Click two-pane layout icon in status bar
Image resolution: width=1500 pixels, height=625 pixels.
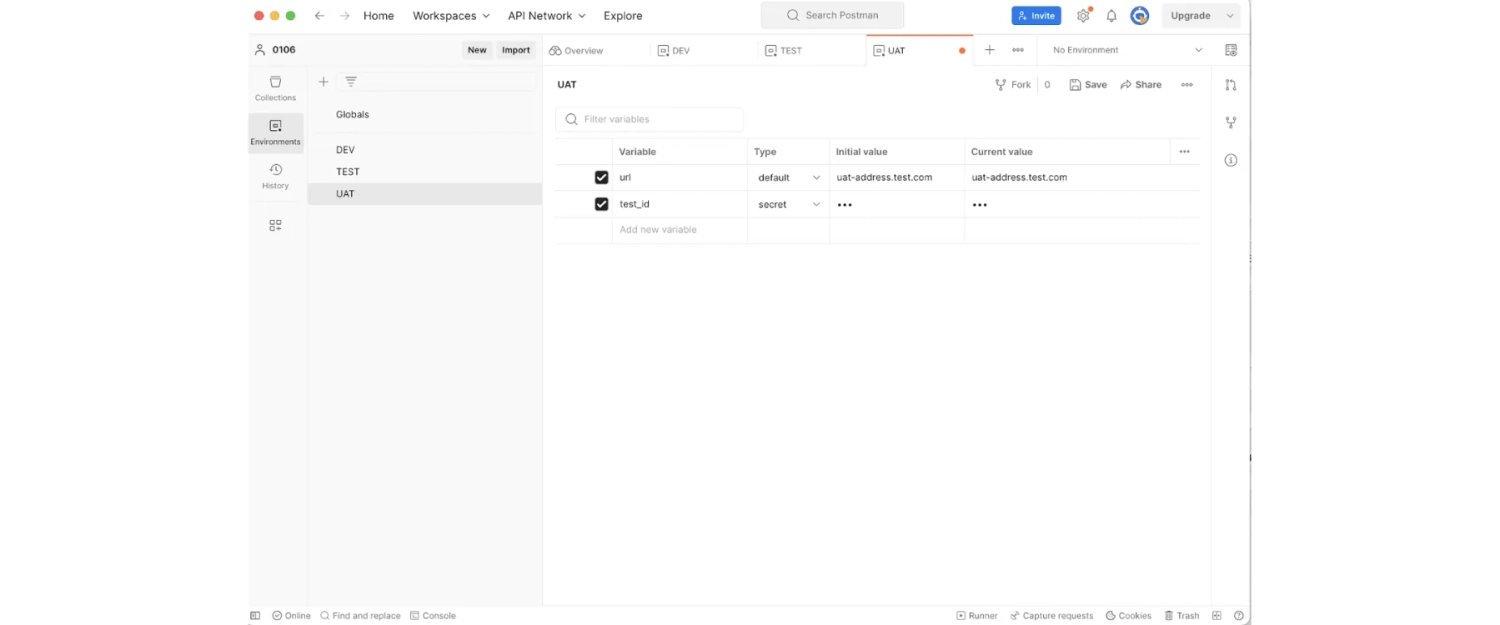[x=1217, y=616]
